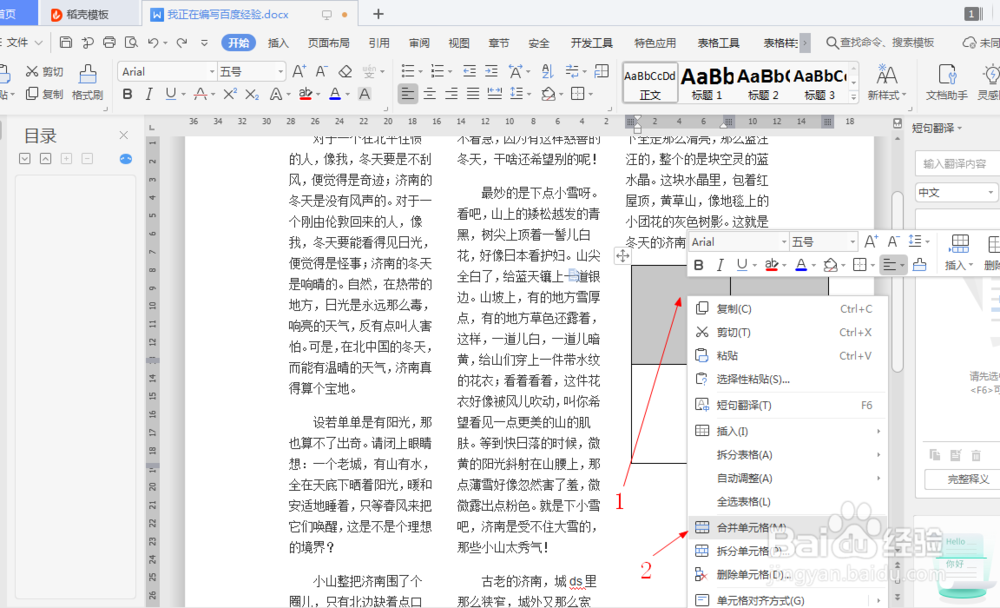Toggle Italic in ribbon

coord(149,94)
